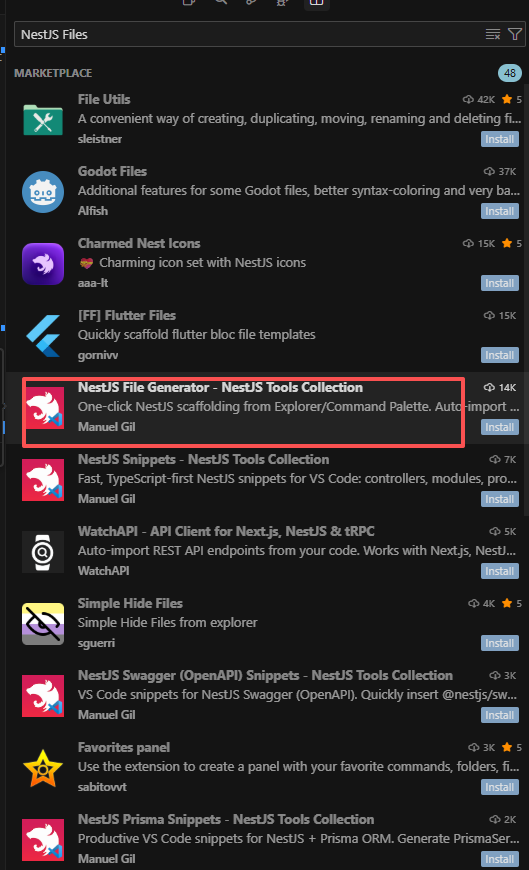Install the File Utils extension

tap(500, 139)
